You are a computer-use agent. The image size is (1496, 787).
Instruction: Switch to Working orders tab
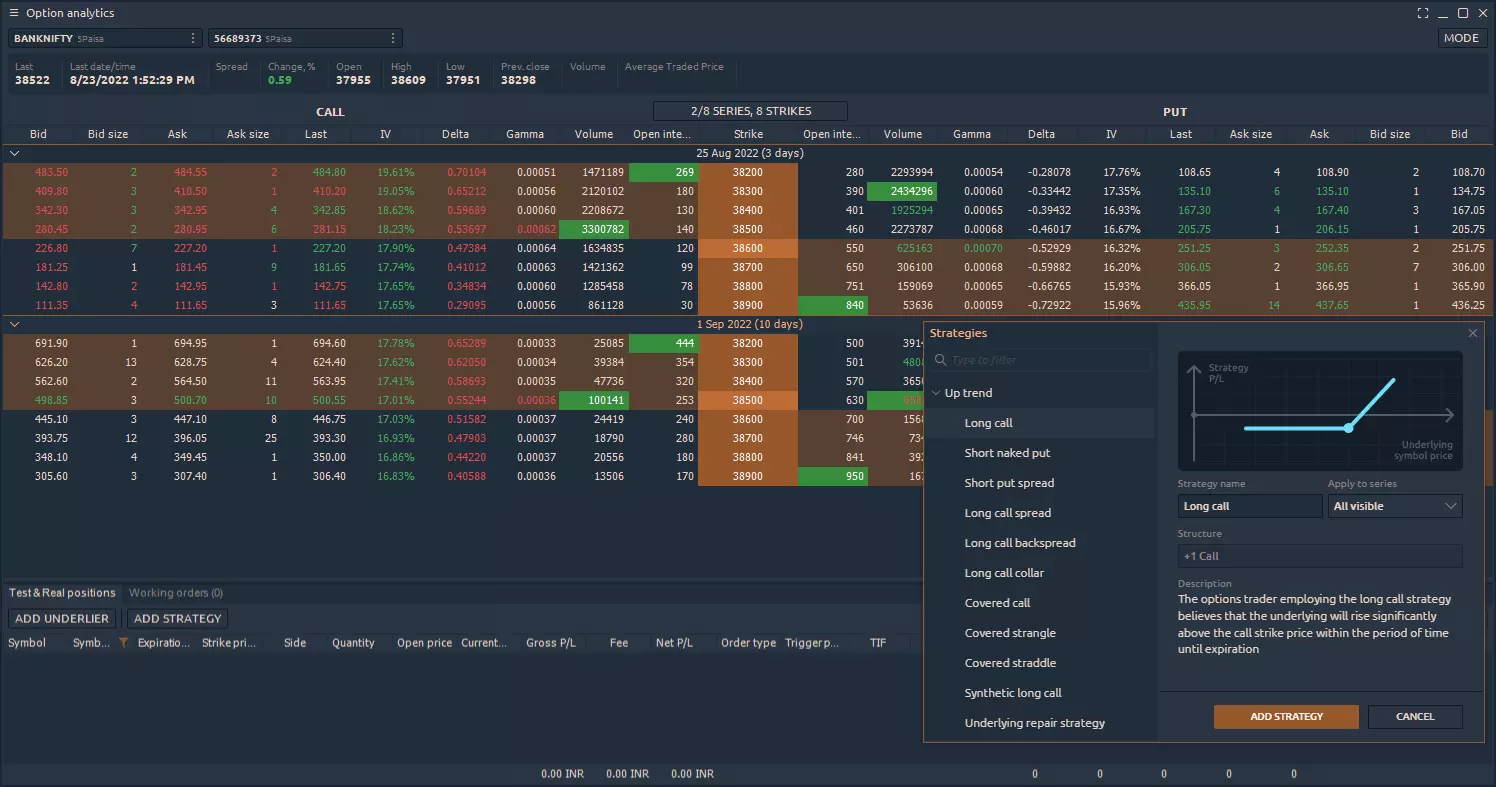tap(176, 593)
